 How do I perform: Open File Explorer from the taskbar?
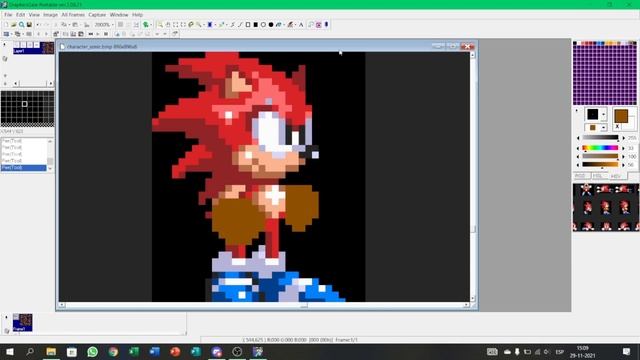pyautogui.click(x=51, y=351)
